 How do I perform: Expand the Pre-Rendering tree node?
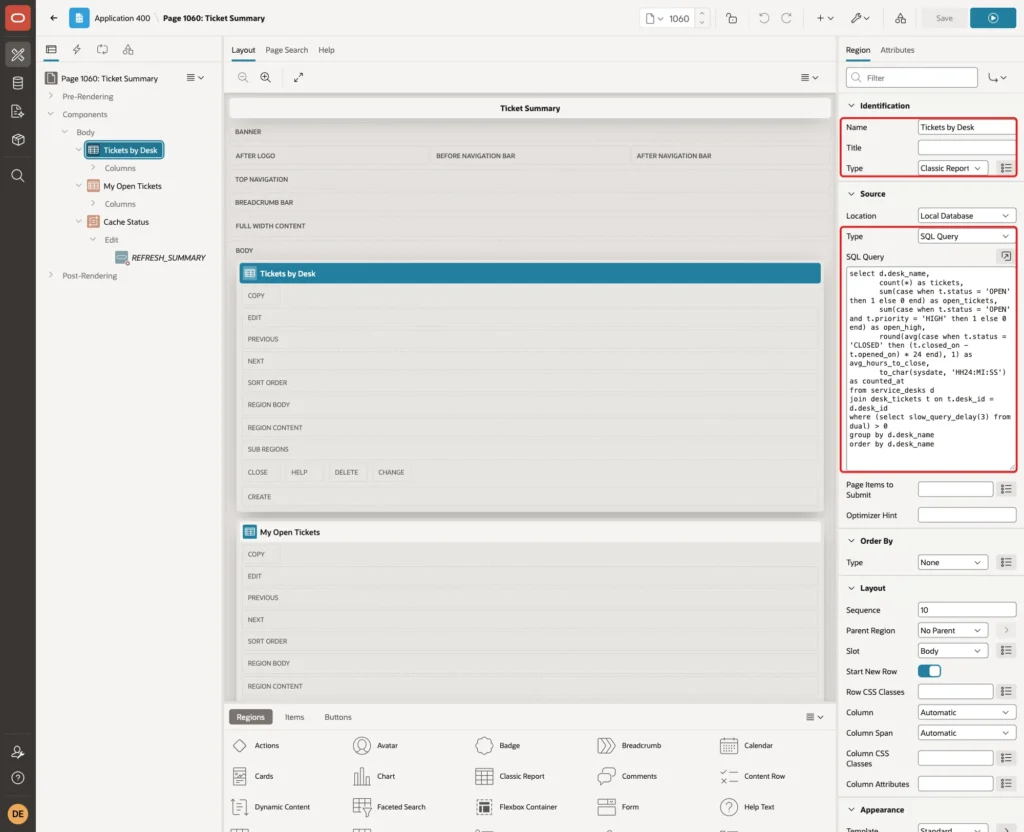point(51,96)
